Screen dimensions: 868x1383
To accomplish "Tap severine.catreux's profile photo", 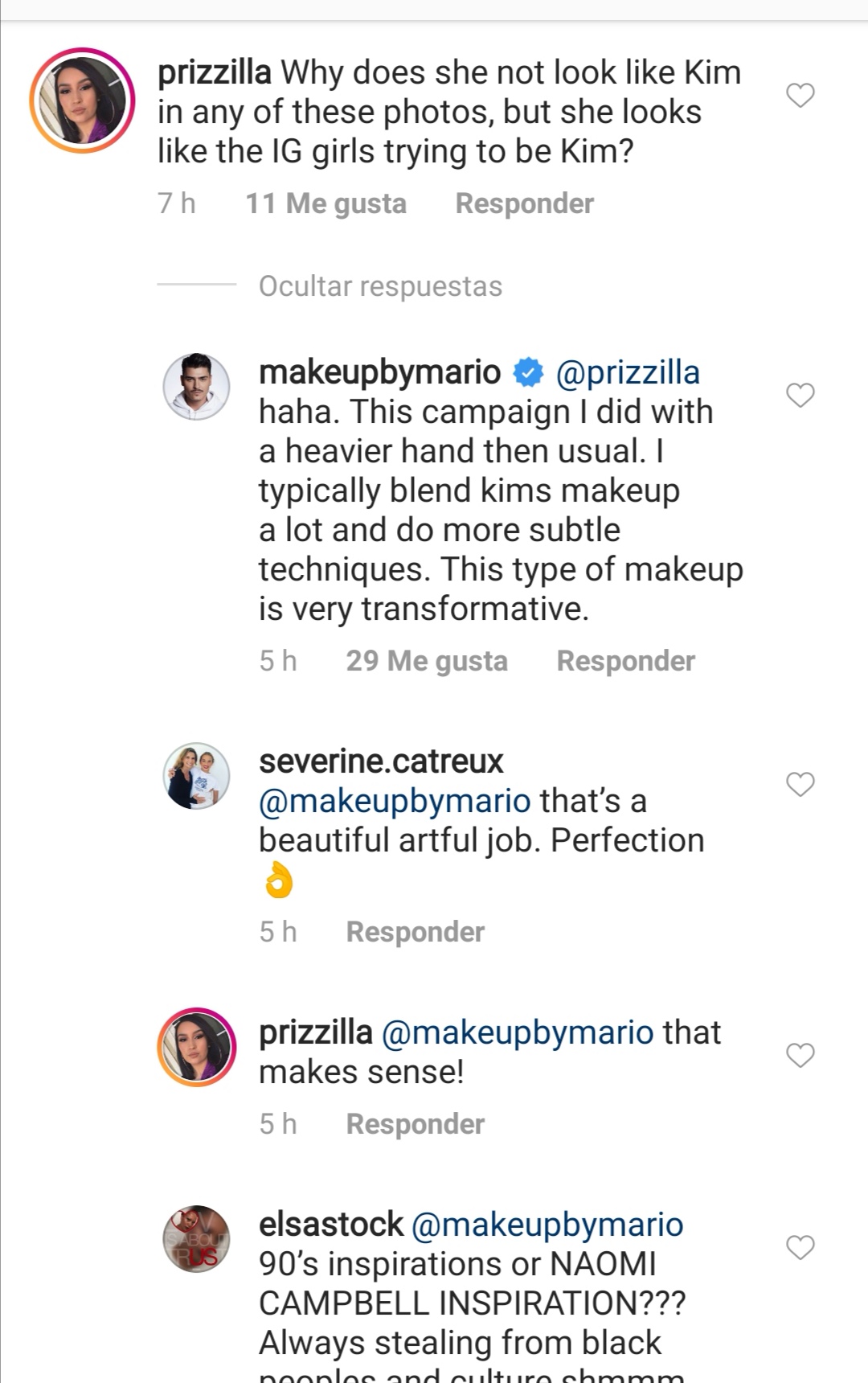I will [197, 776].
